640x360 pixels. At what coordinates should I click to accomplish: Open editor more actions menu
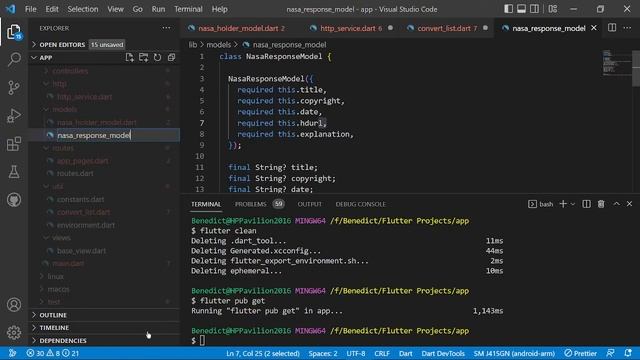tap(627, 28)
